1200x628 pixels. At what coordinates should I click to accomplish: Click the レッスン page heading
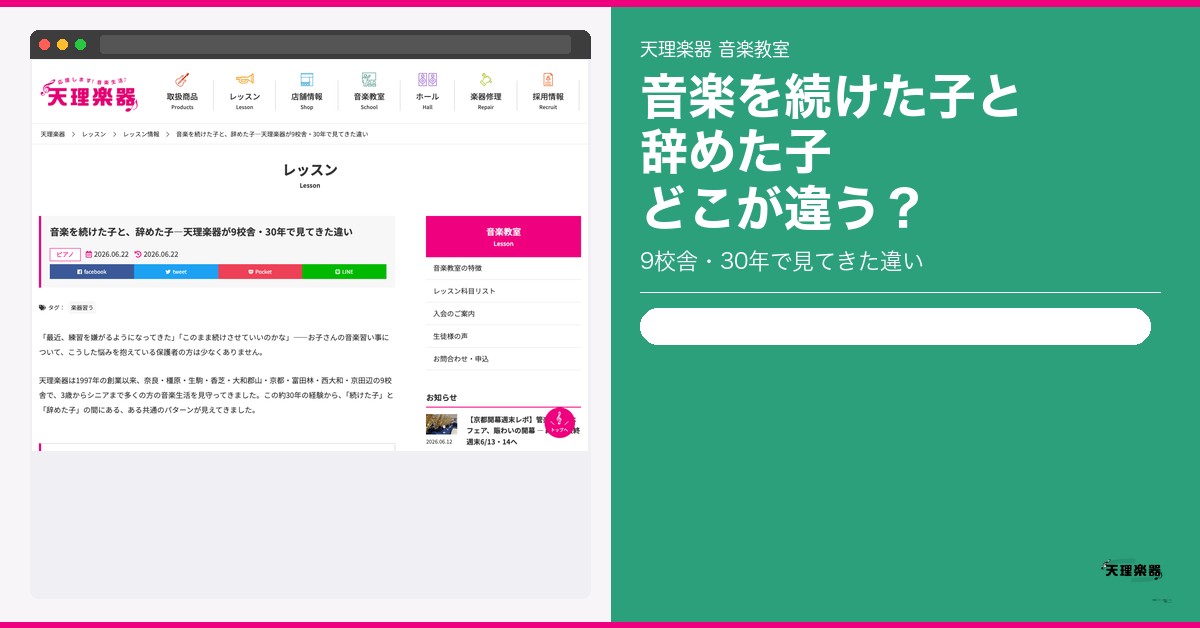pyautogui.click(x=310, y=170)
